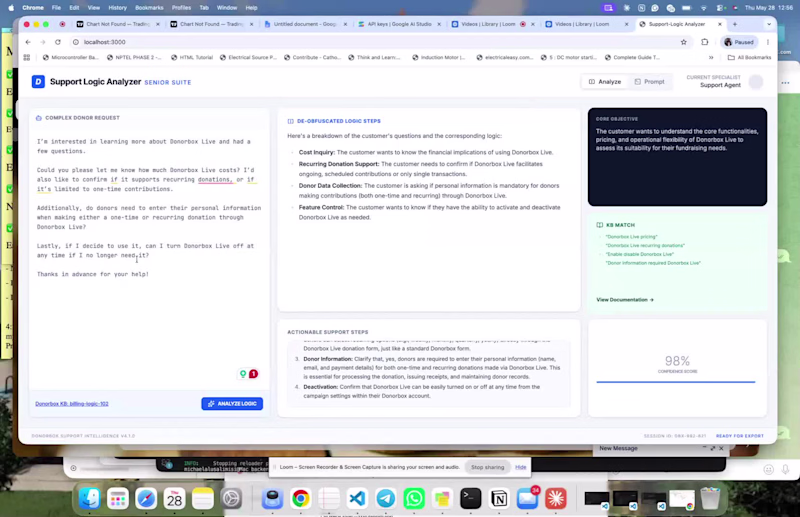Click the support agent avatar circle

(x=756, y=82)
